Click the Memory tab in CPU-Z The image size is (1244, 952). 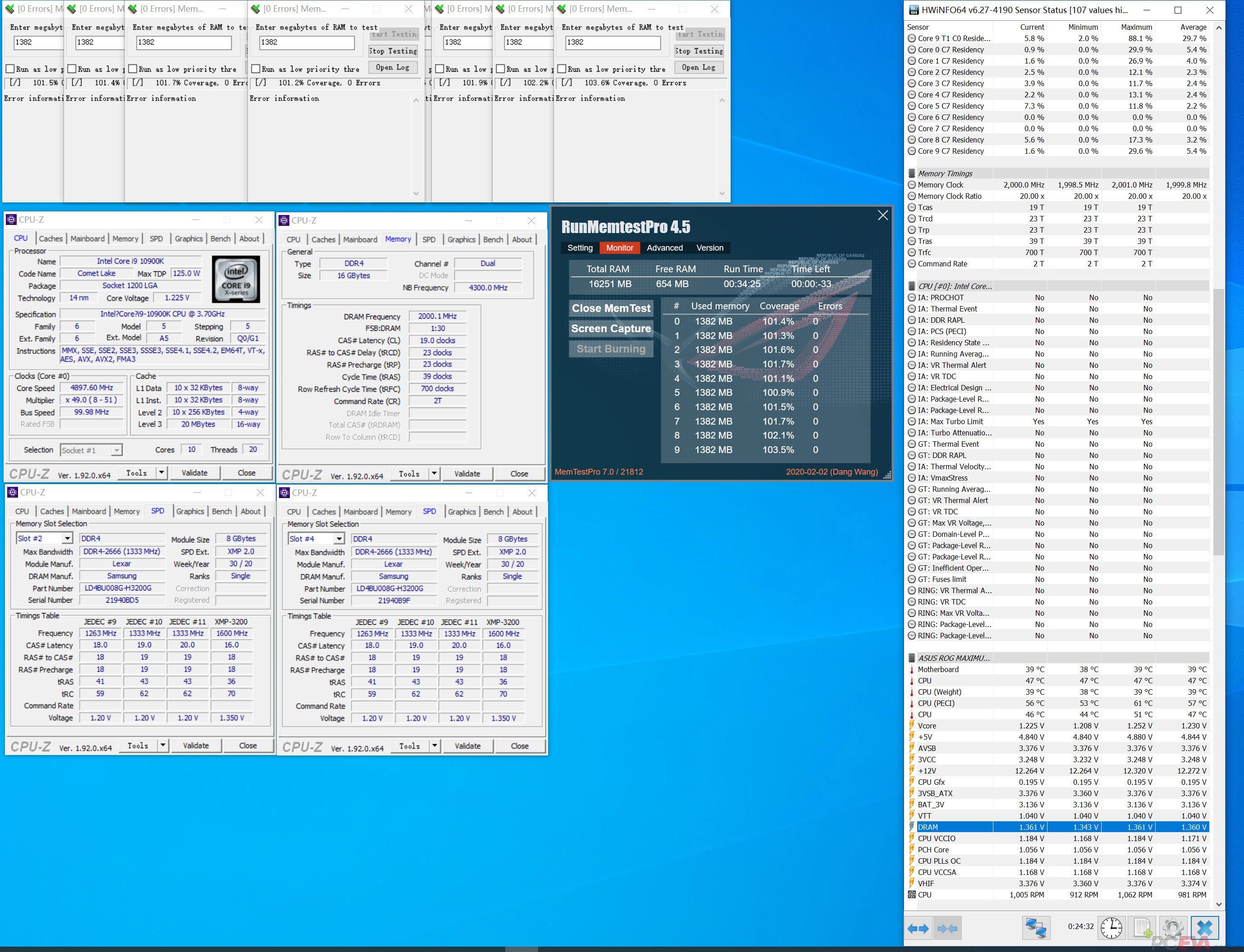123,239
